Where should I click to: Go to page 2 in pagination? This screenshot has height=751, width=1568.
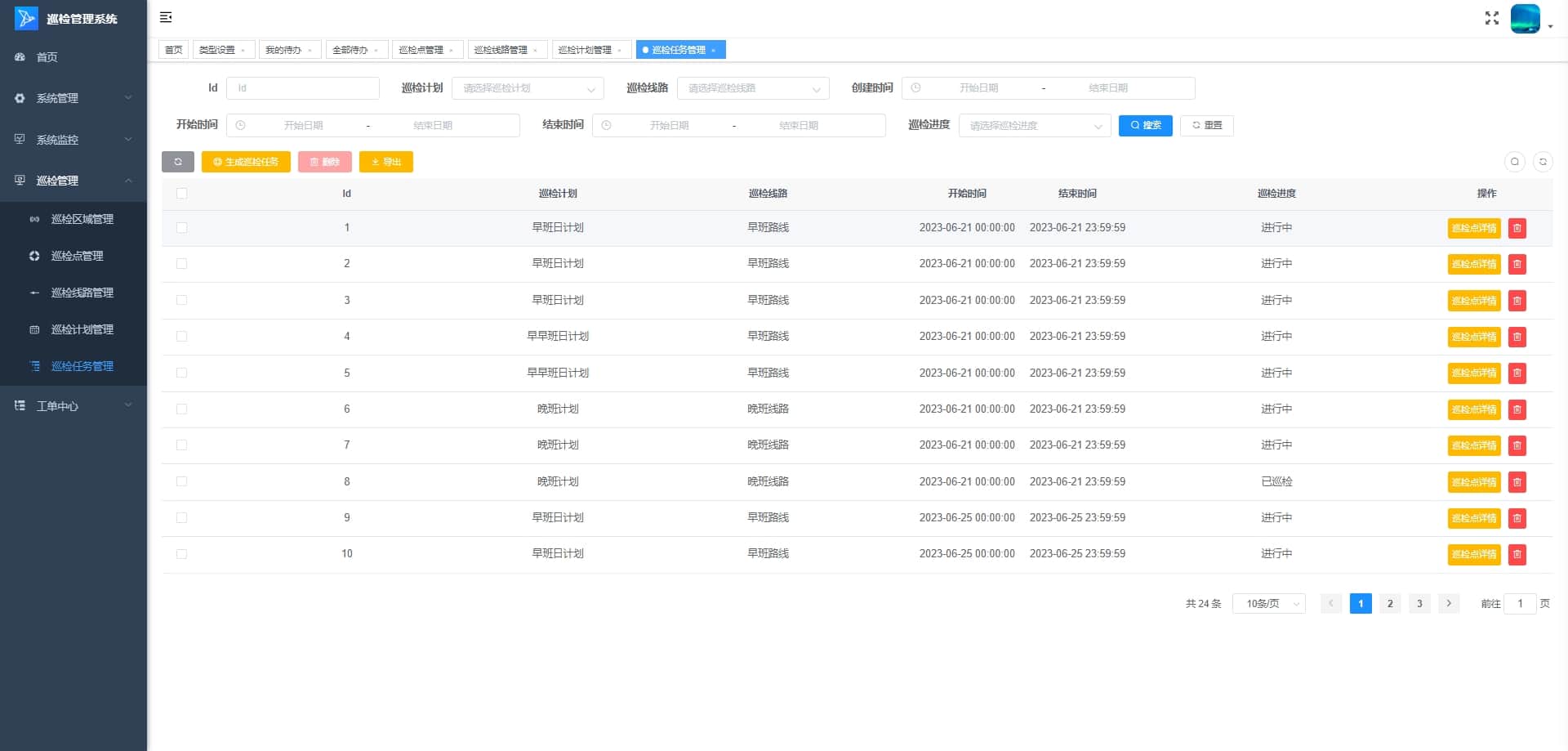[x=1390, y=604]
